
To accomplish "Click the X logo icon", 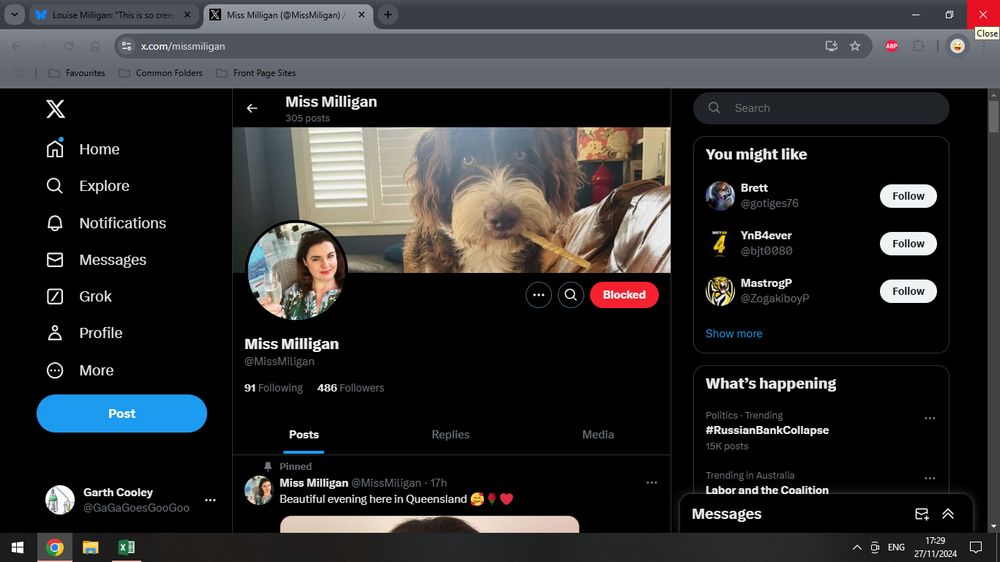I will point(55,108).
